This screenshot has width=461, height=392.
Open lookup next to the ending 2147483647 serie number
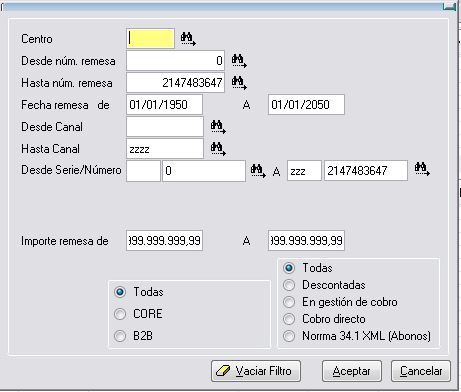point(422,169)
